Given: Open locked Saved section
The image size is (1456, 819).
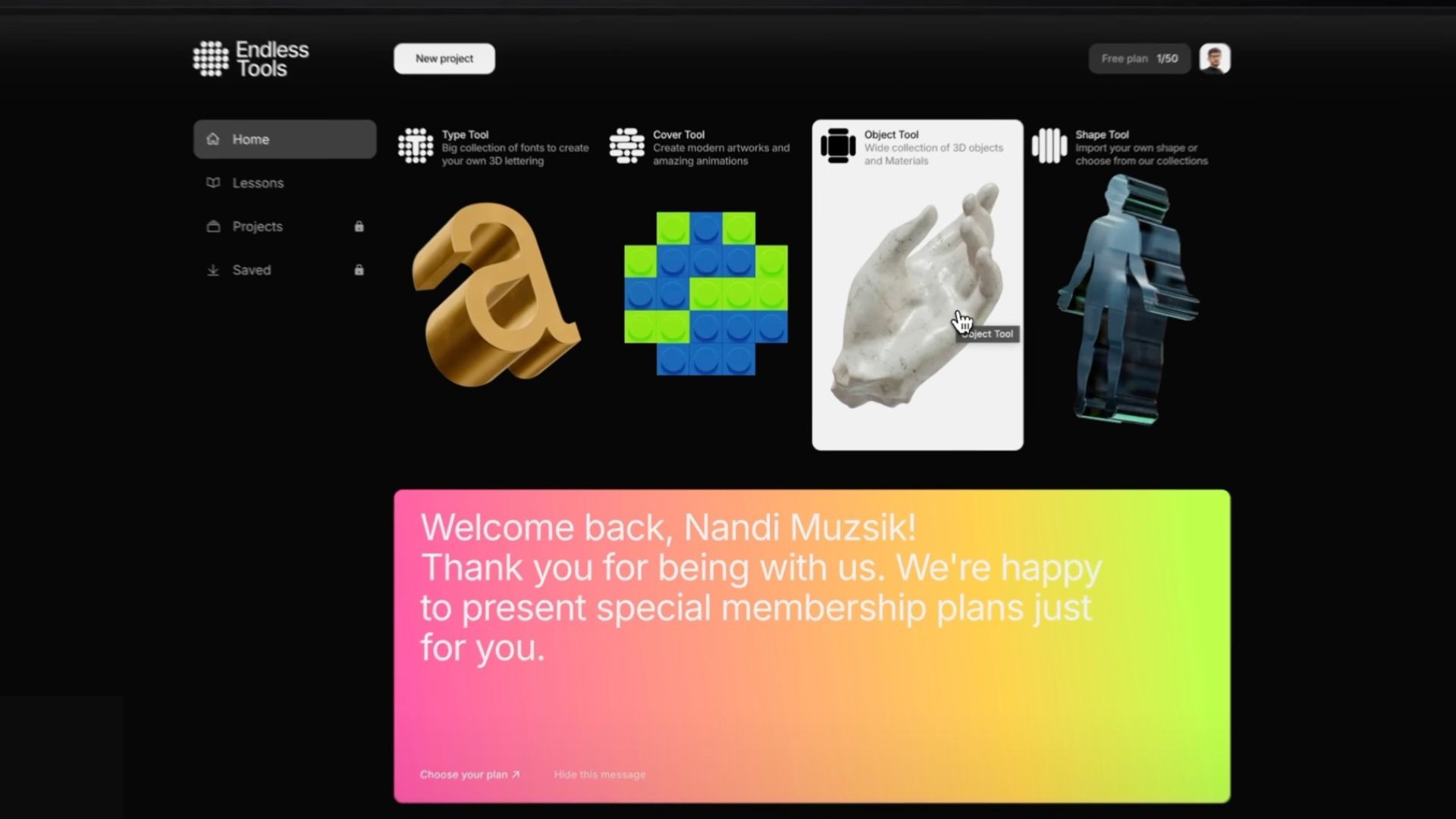Looking at the screenshot, I should [251, 270].
